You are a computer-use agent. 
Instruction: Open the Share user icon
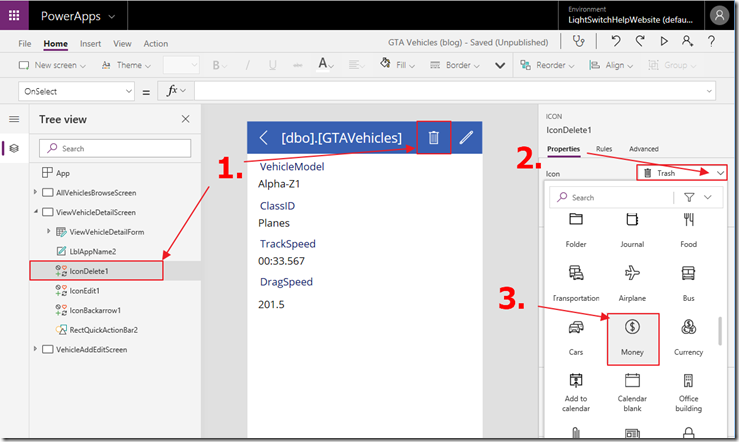(687, 41)
